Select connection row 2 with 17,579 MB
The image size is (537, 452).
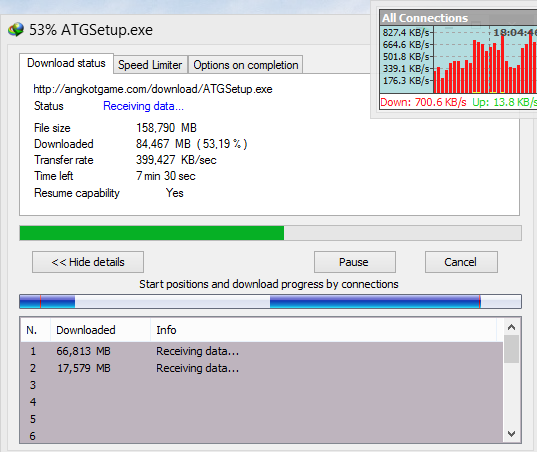tap(262, 368)
